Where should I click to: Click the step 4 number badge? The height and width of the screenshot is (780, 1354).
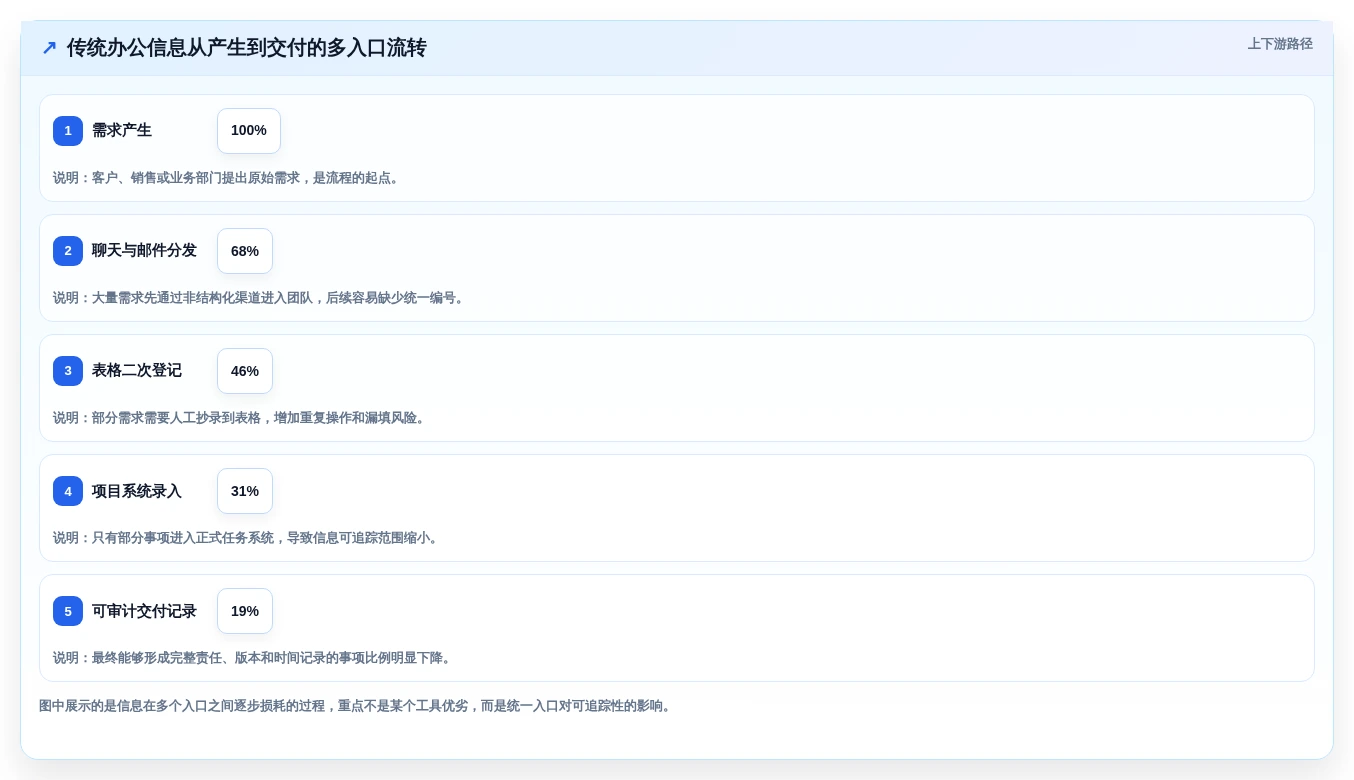pos(68,491)
